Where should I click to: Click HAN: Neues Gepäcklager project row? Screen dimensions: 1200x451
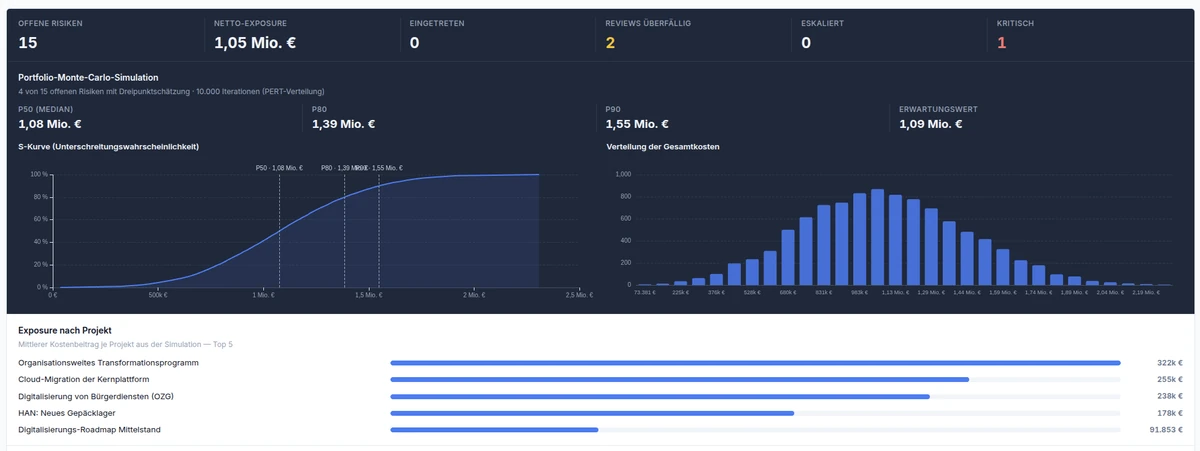(600, 412)
